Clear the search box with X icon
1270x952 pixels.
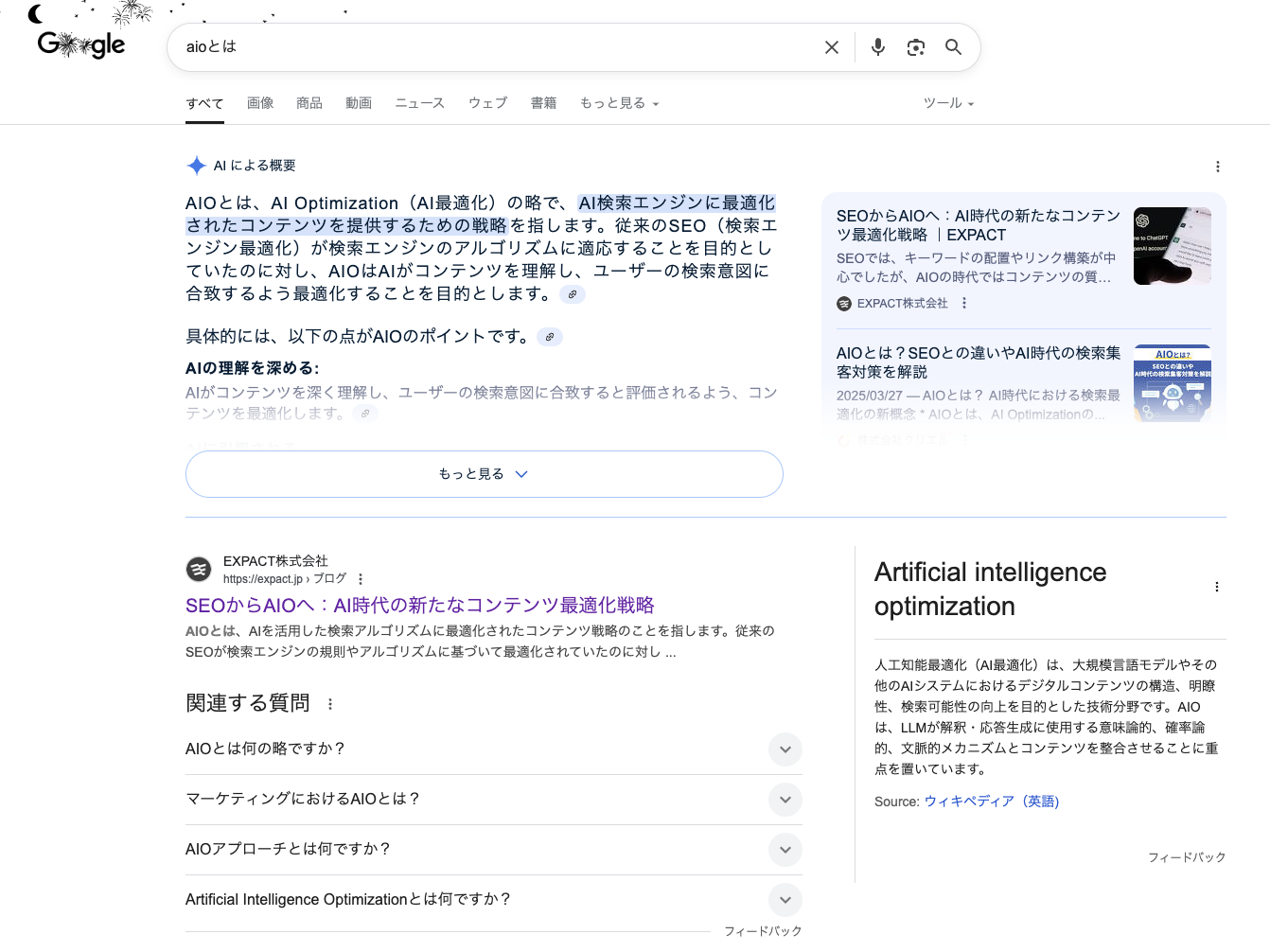(832, 47)
